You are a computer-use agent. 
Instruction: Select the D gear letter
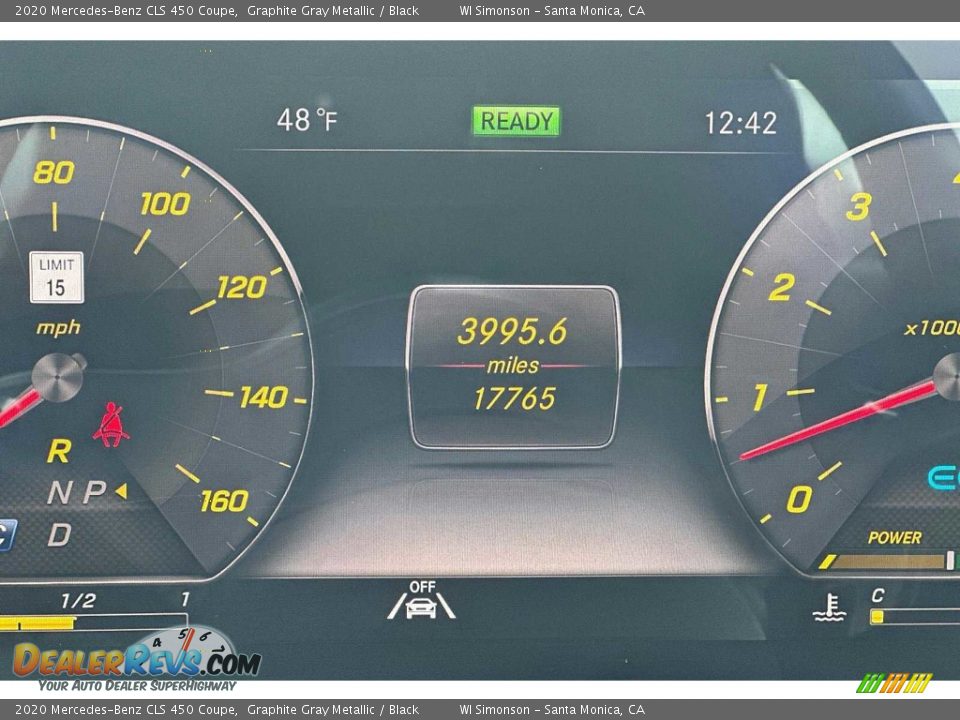59,534
